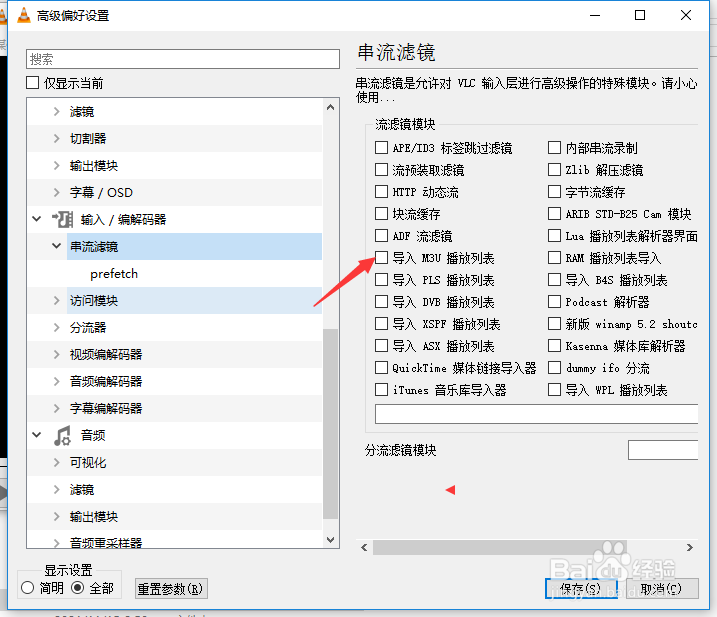Expand the 访问模块 node
The image size is (717, 617).
tap(56, 300)
